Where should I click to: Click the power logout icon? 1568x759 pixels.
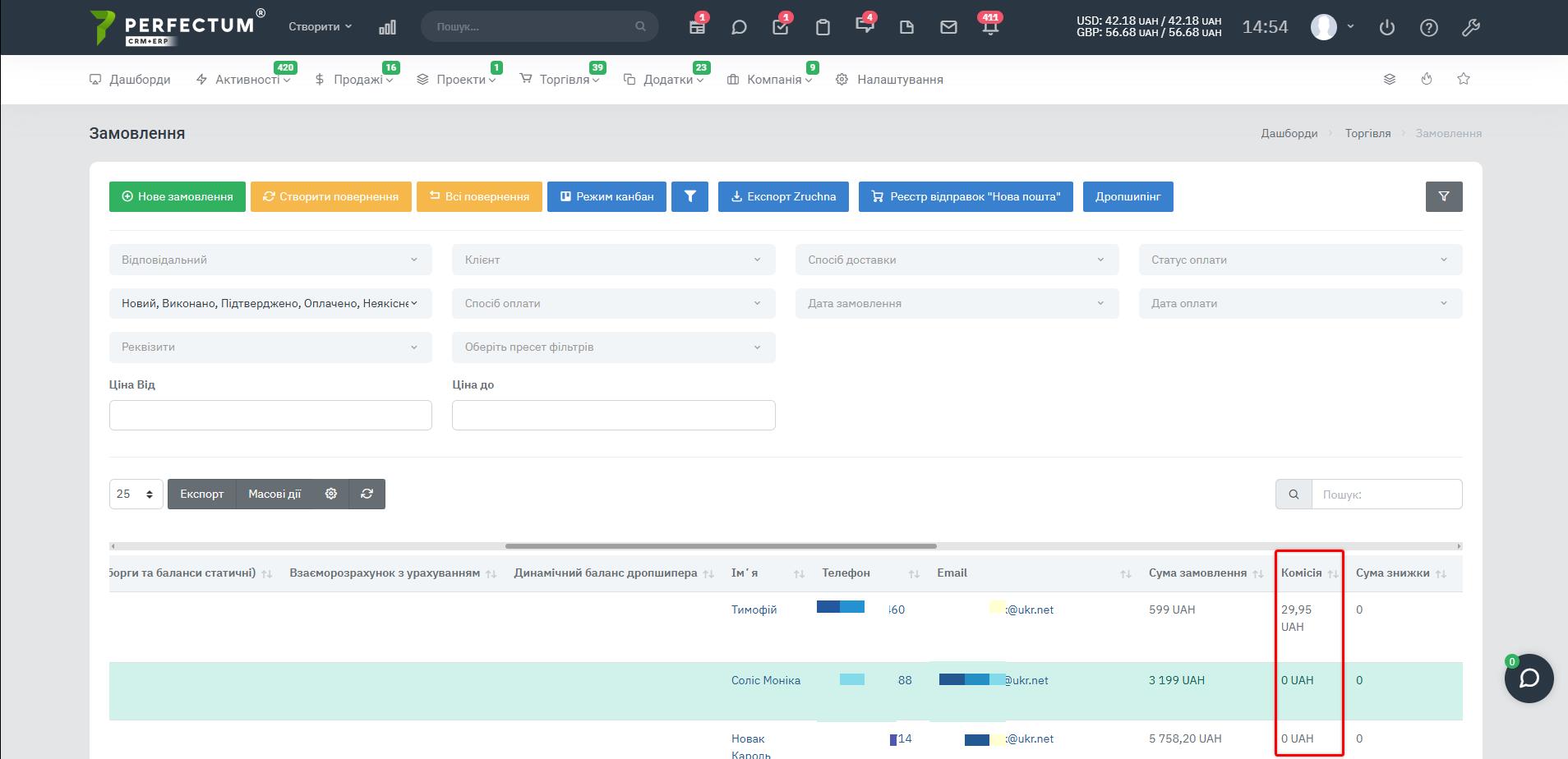(1387, 27)
